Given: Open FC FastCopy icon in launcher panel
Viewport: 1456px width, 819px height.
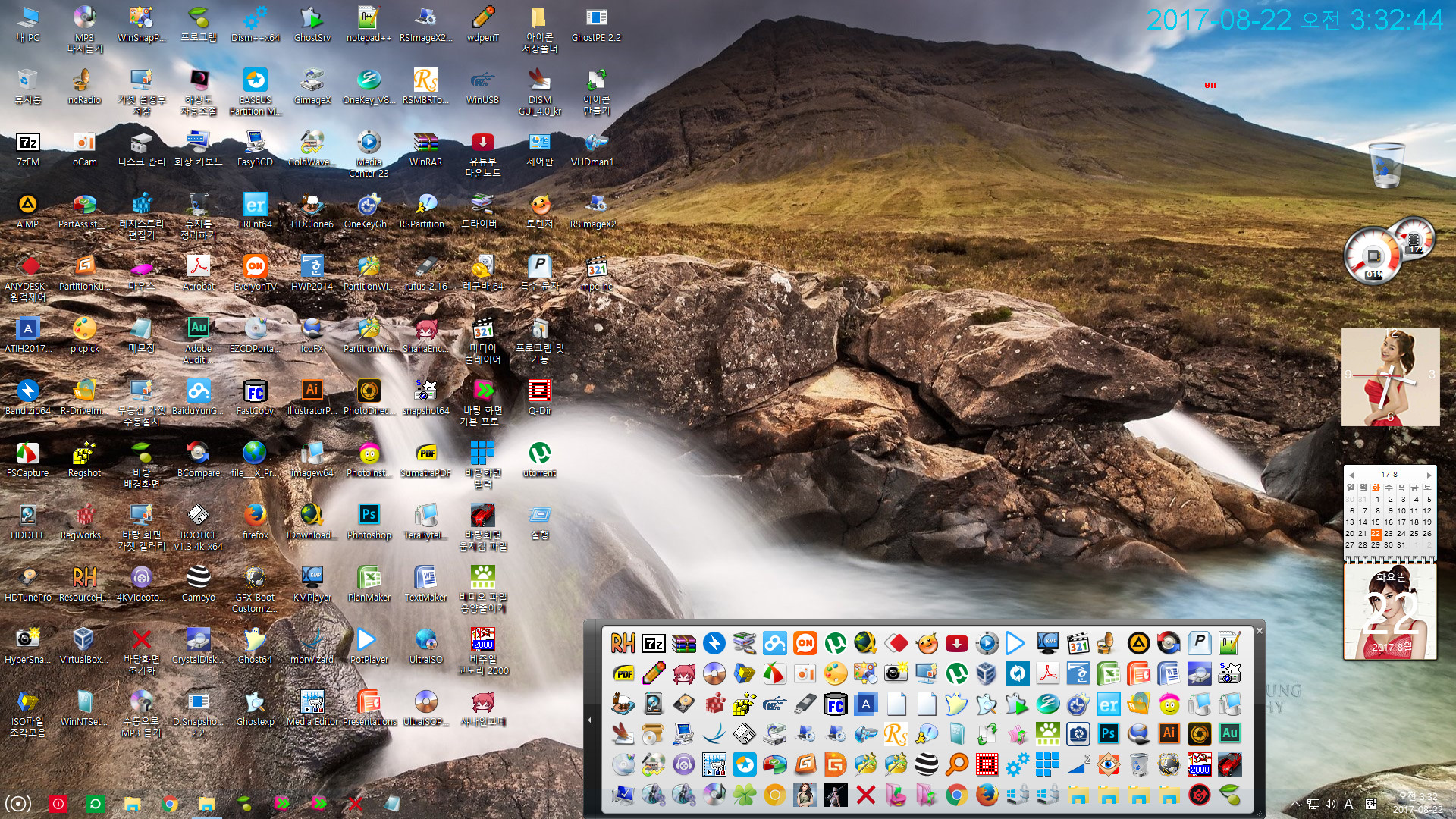Looking at the screenshot, I should (x=835, y=704).
